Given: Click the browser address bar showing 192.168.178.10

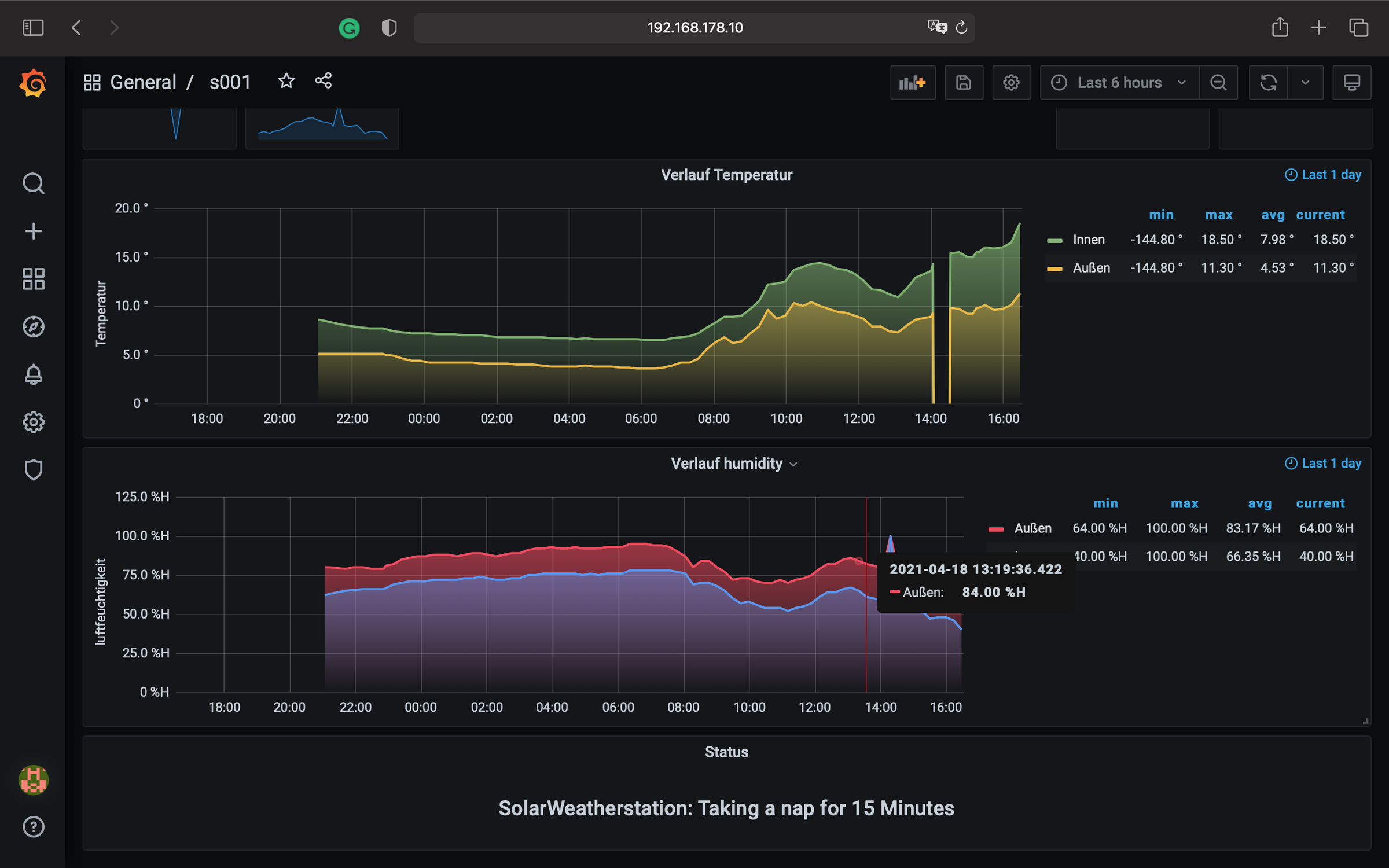Looking at the screenshot, I should click(694, 28).
